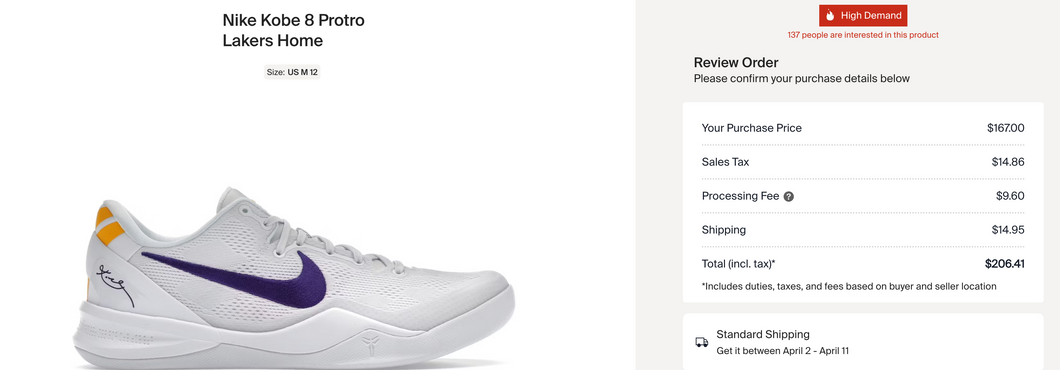Select the Standard Shipping option

[863, 342]
